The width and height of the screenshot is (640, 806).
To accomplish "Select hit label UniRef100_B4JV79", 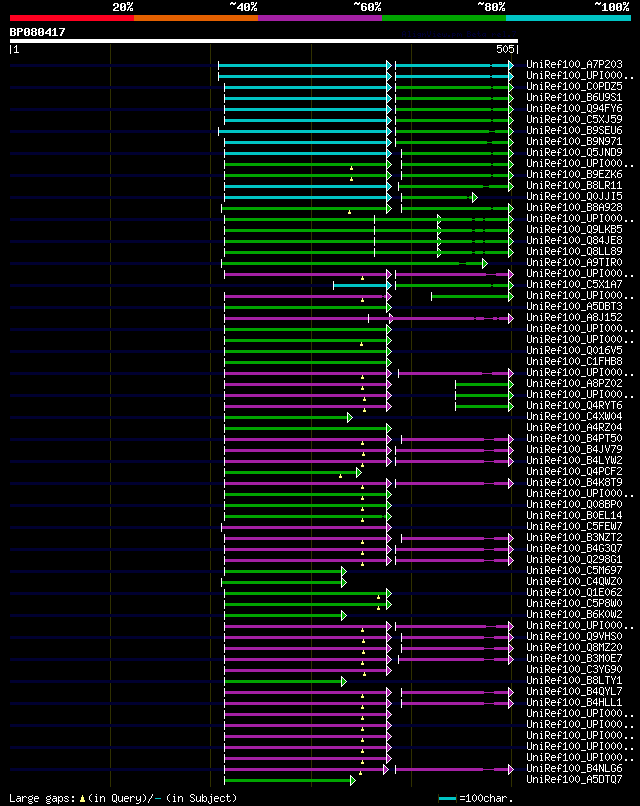I will pyautogui.click(x=574, y=449).
